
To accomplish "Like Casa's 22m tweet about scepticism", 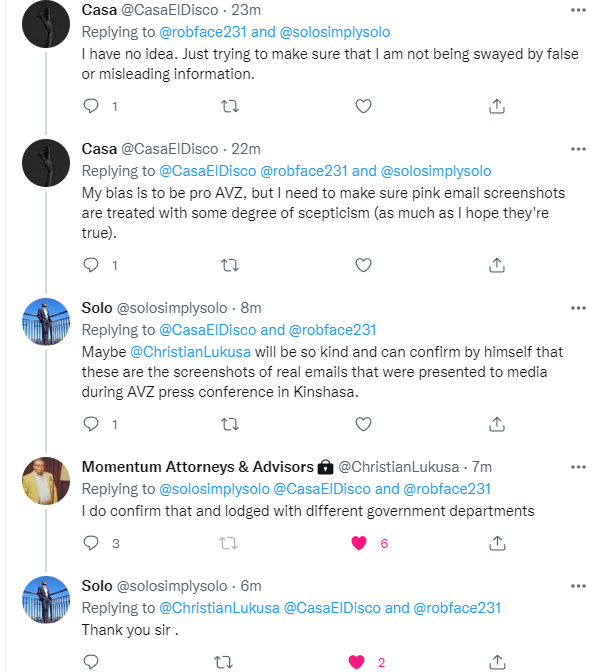I will pyautogui.click(x=363, y=265).
